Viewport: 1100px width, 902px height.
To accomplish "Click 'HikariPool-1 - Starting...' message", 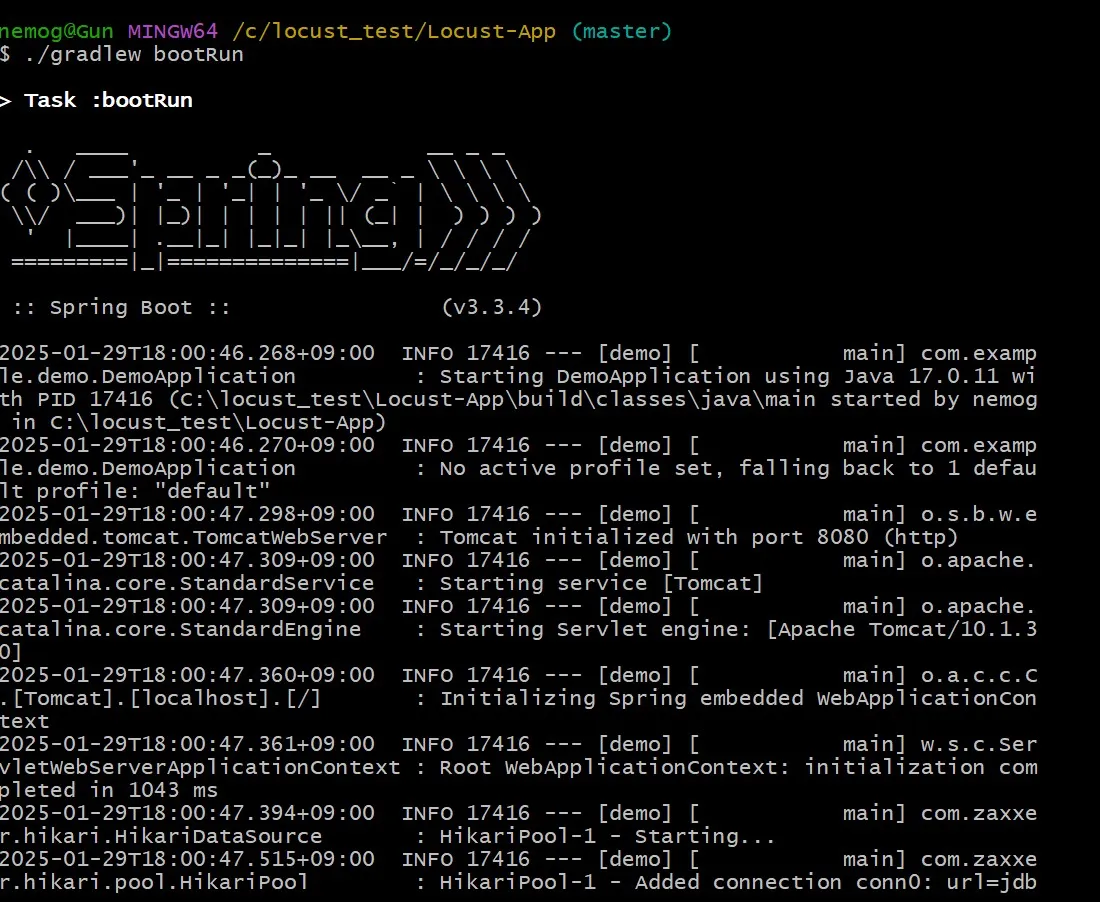I will click(x=608, y=836).
